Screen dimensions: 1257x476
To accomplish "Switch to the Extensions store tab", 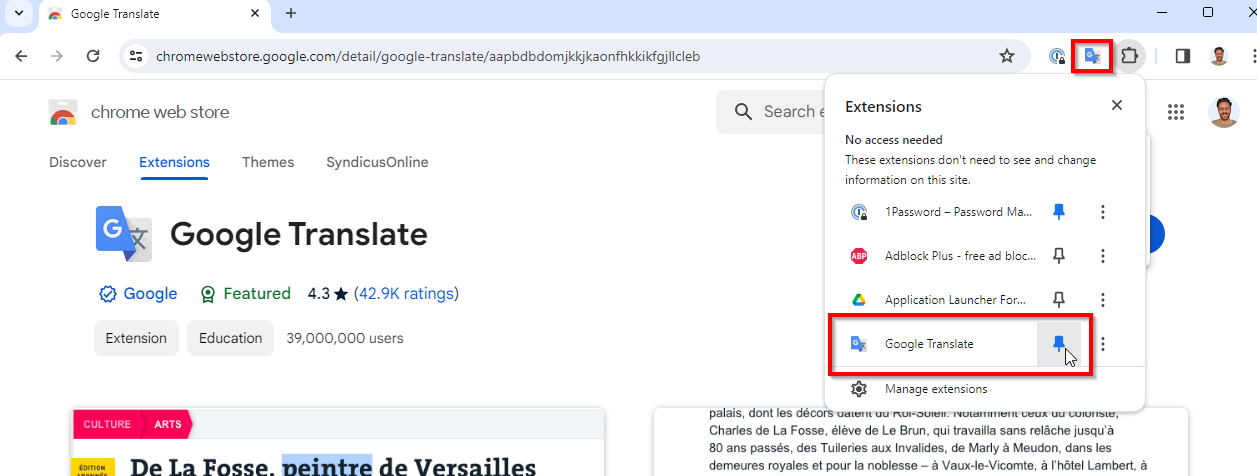I will 174,162.
